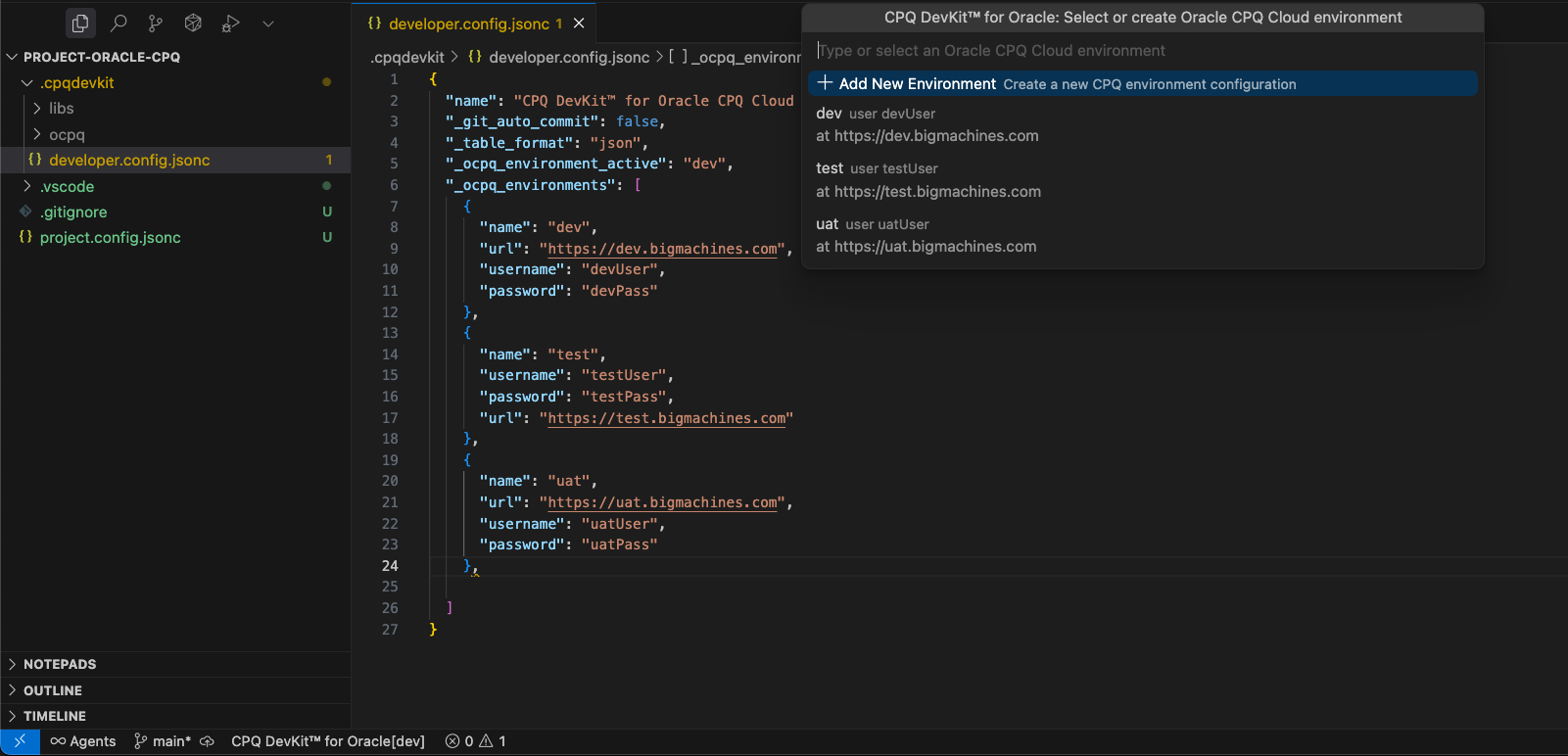This screenshot has width=1568, height=756.
Task: Focus the environment search input field
Action: pos(1142,50)
